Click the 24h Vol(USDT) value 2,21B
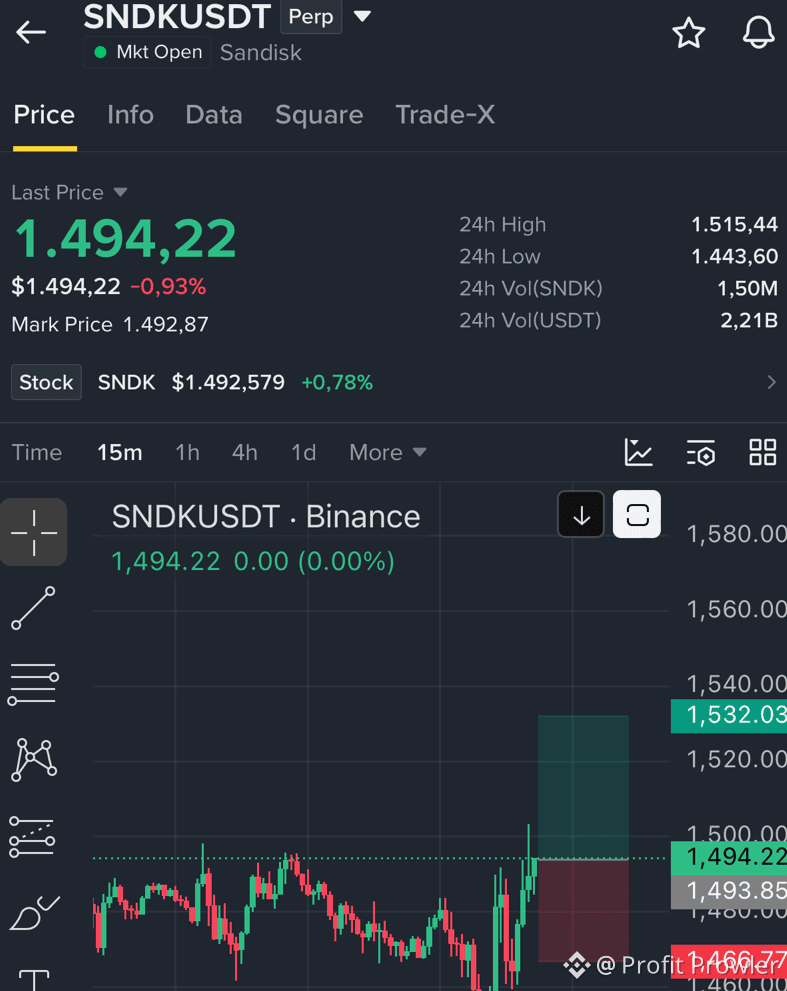Screen dimensions: 787x991 point(749,320)
